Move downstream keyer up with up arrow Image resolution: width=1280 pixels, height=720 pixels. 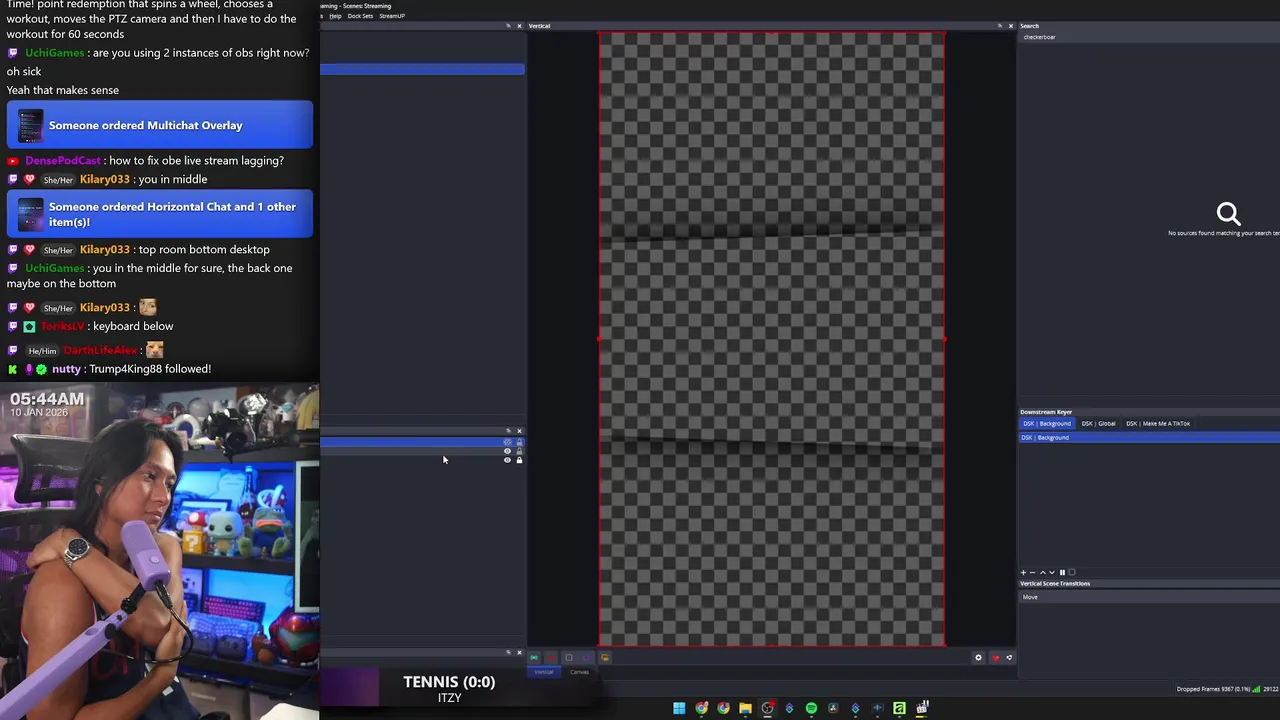(x=1043, y=573)
